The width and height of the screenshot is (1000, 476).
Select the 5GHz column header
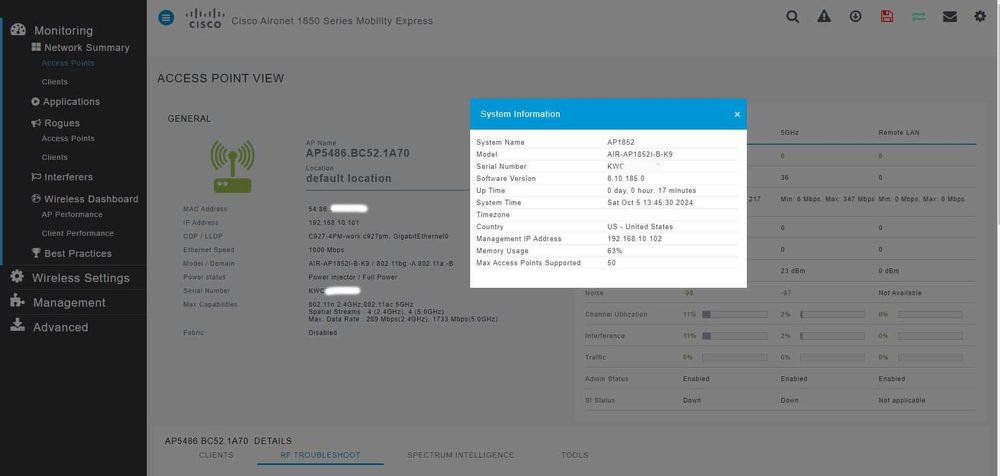(789, 132)
